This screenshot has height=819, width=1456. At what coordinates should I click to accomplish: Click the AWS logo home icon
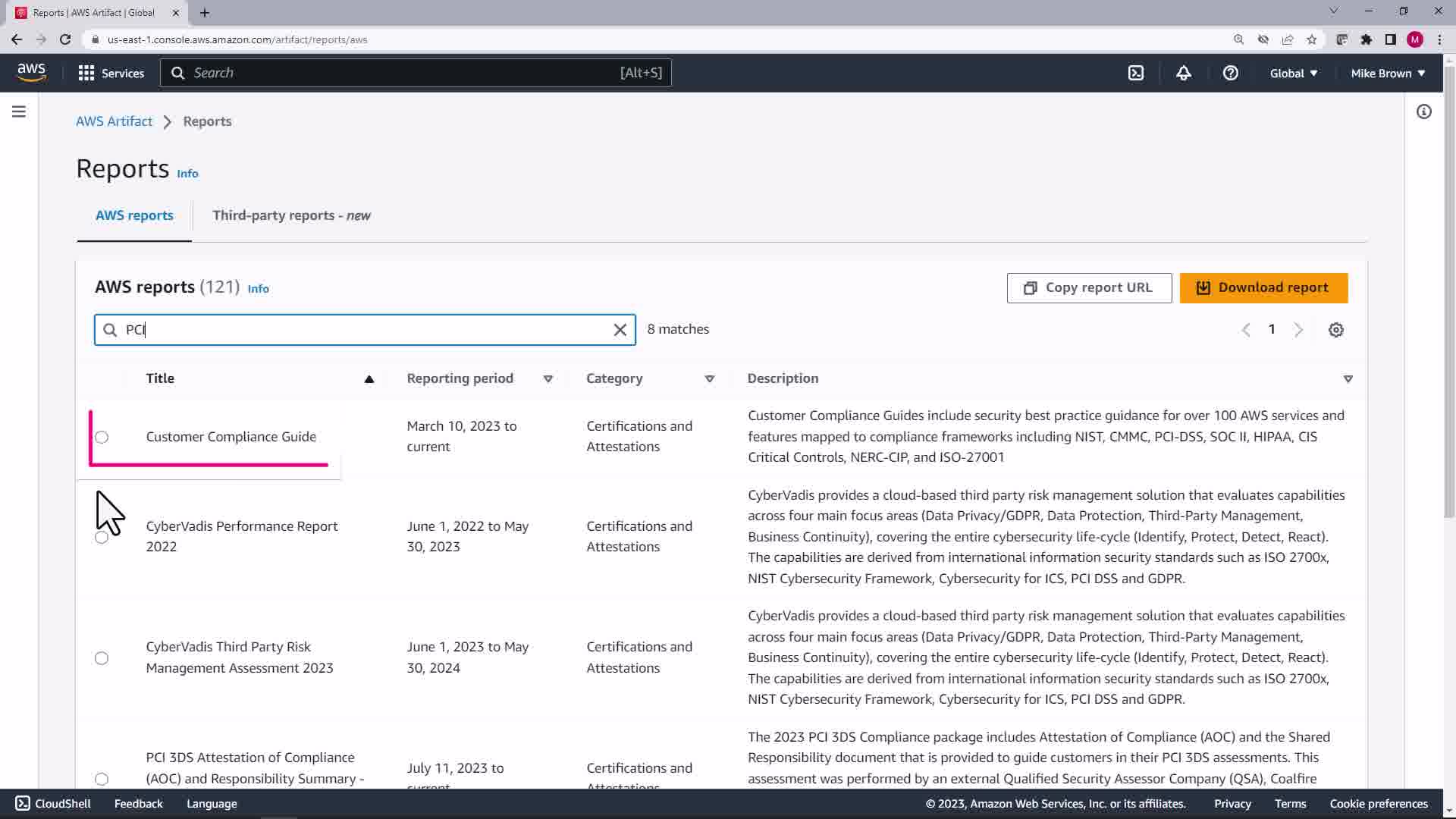coord(31,72)
